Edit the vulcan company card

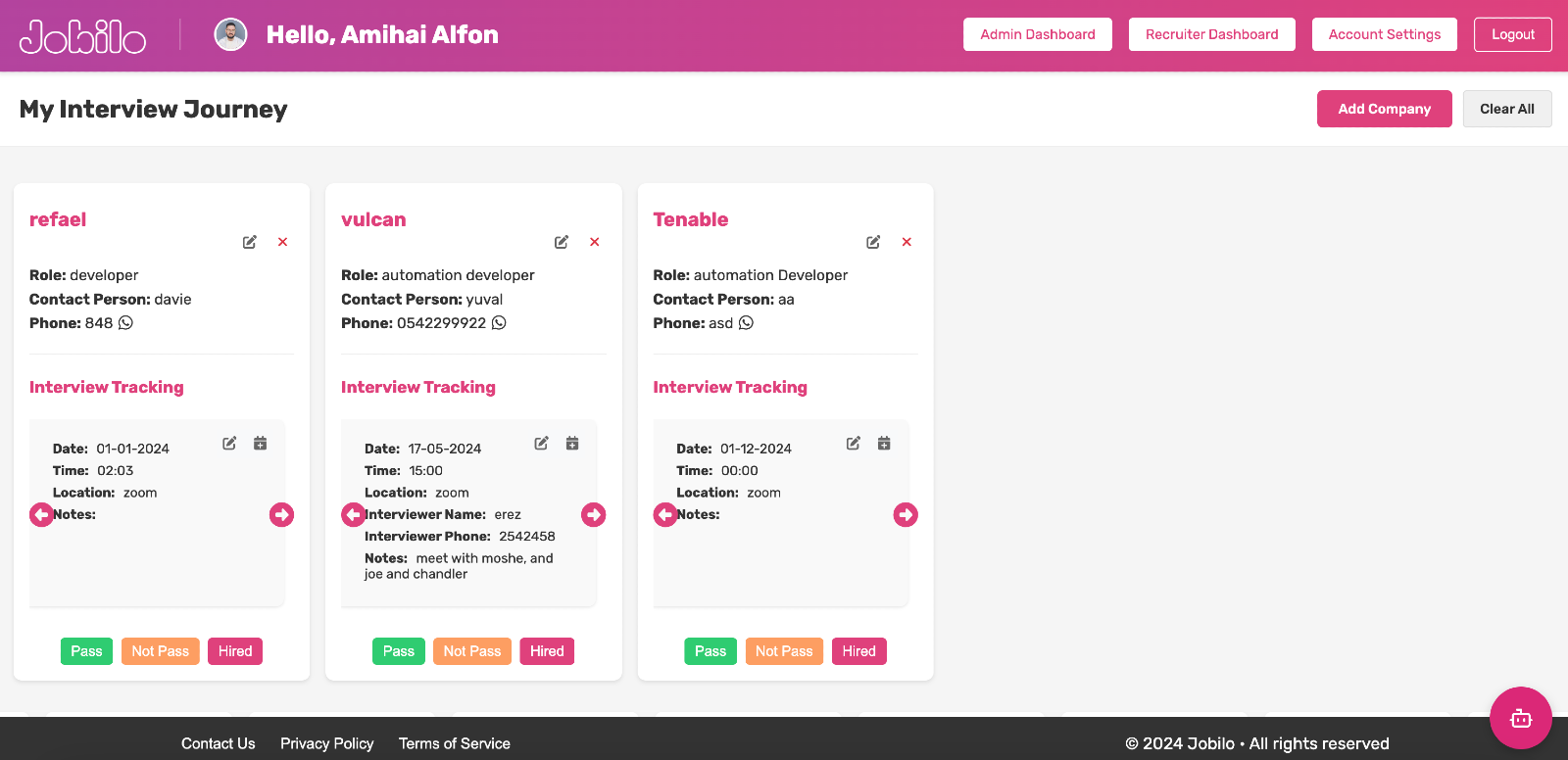coord(562,242)
